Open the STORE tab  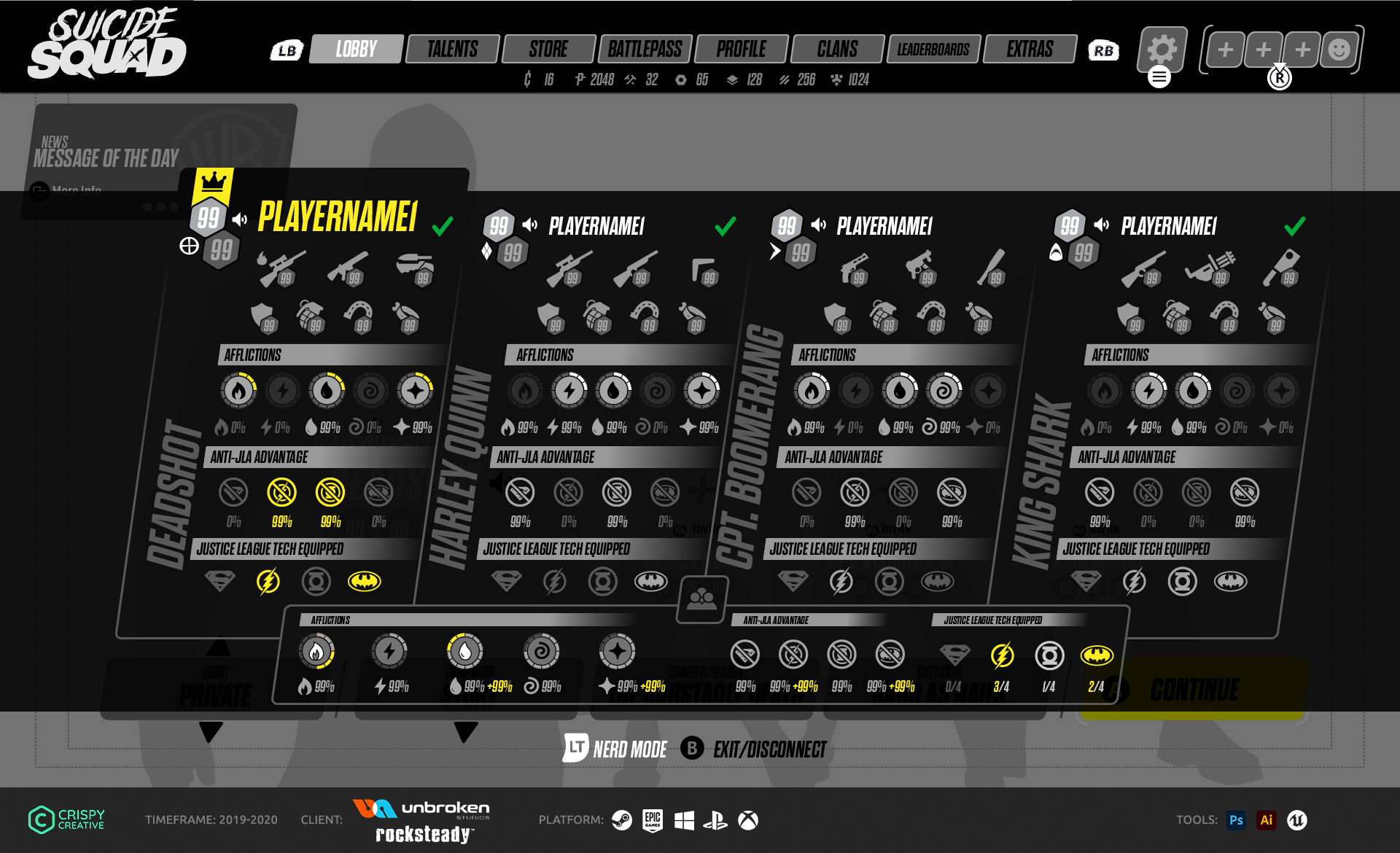tap(548, 49)
